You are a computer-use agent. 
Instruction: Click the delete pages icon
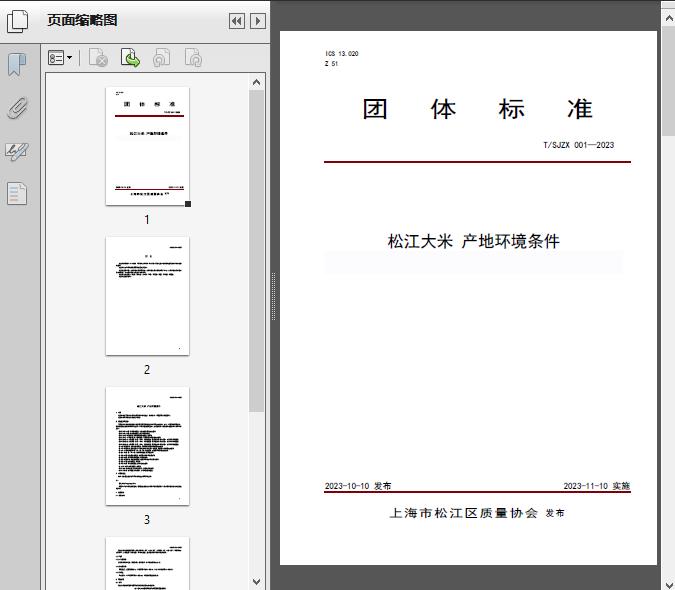pyautogui.click(x=98, y=58)
